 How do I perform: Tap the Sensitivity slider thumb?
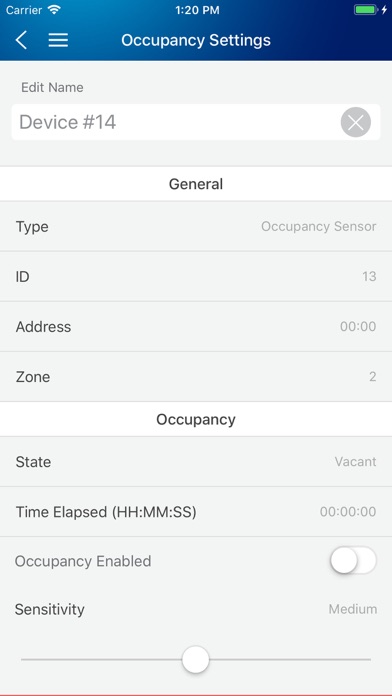pos(195,660)
